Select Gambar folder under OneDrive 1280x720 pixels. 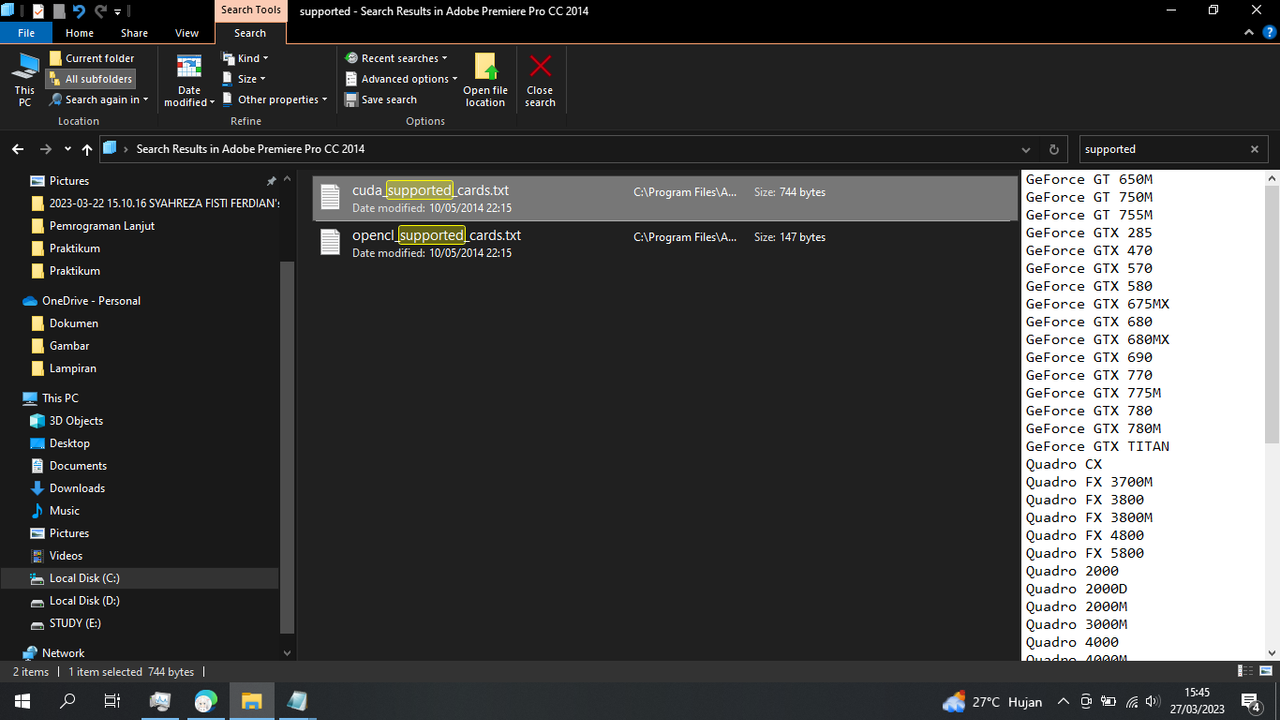click(69, 346)
